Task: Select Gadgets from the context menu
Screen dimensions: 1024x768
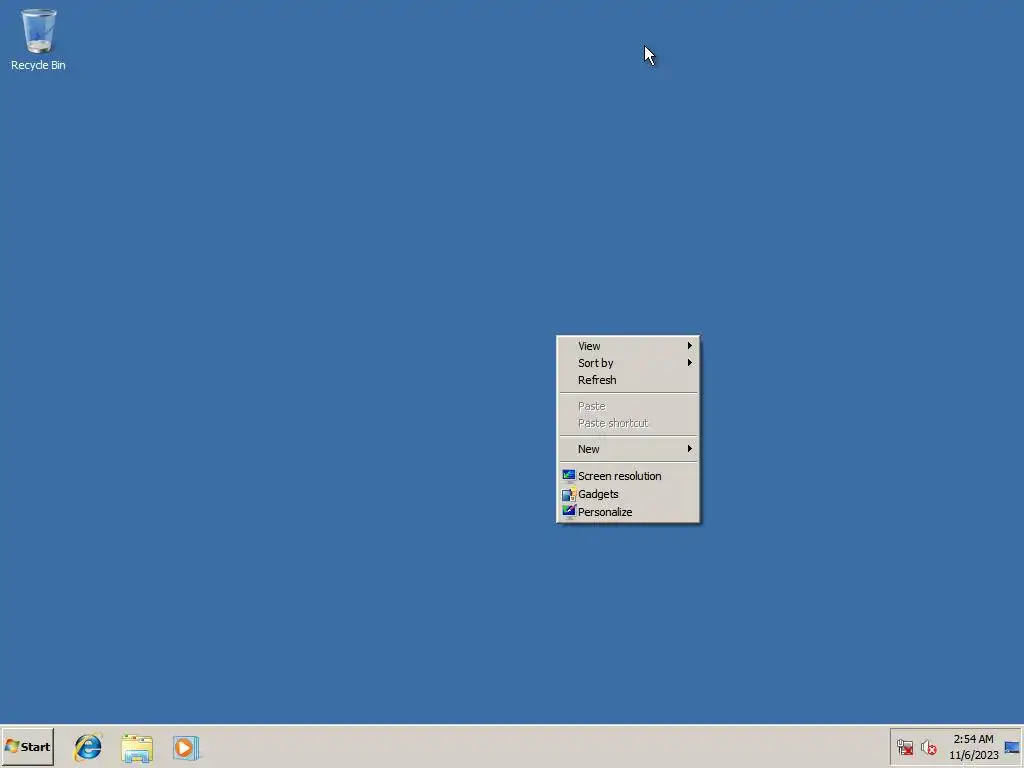Action: pos(628,494)
